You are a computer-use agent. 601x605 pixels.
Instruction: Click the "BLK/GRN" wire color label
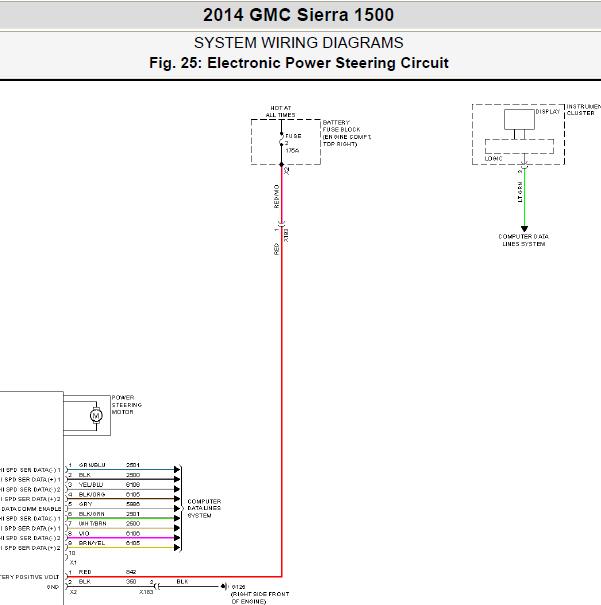pos(91,514)
